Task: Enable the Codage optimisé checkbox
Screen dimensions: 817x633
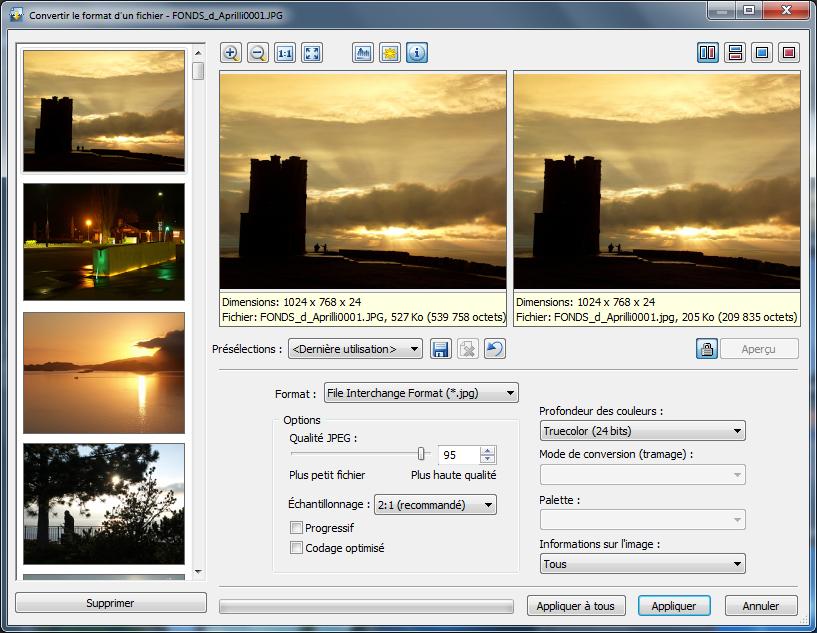Action: click(296, 548)
